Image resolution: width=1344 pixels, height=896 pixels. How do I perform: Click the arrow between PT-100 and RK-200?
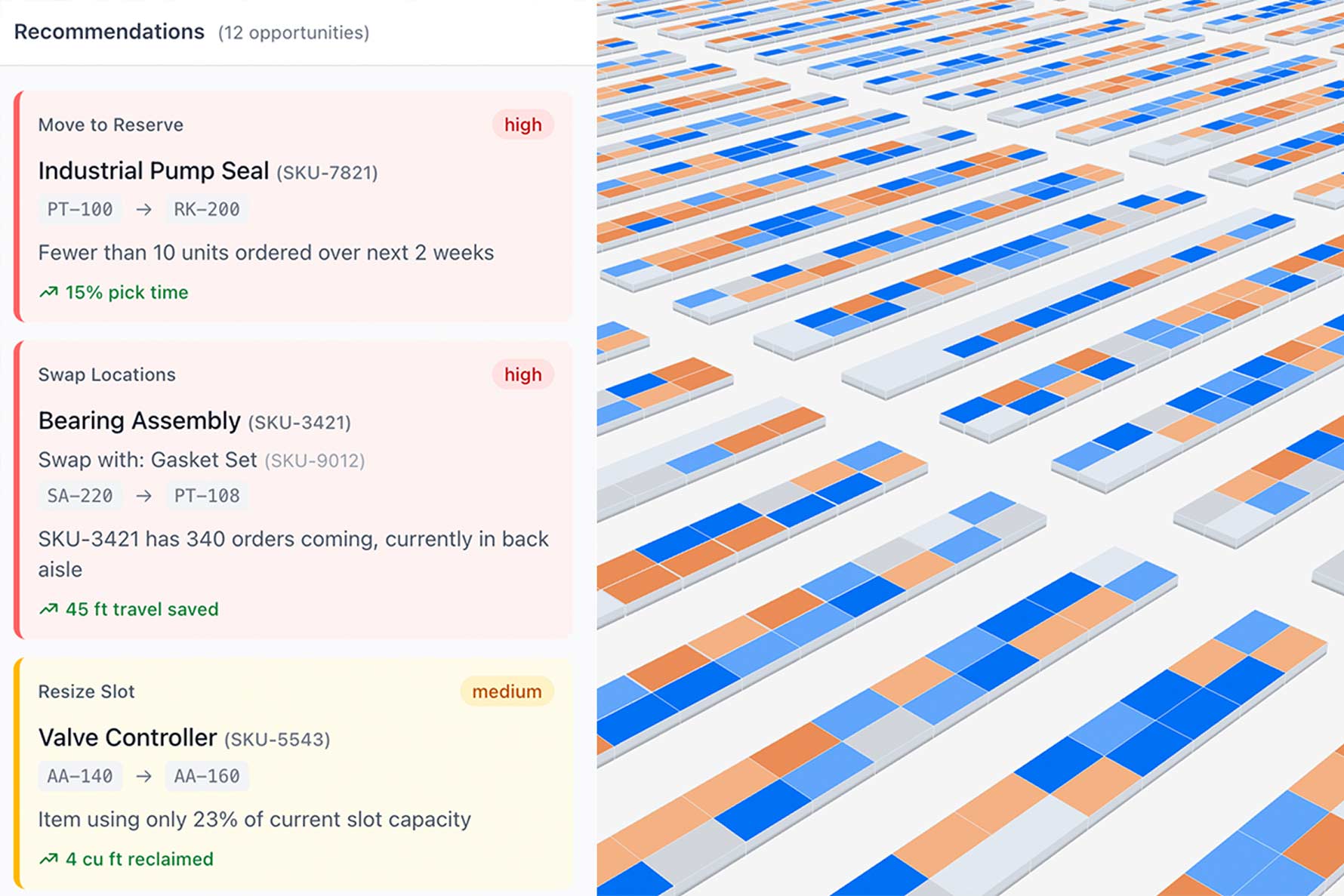pos(143,209)
